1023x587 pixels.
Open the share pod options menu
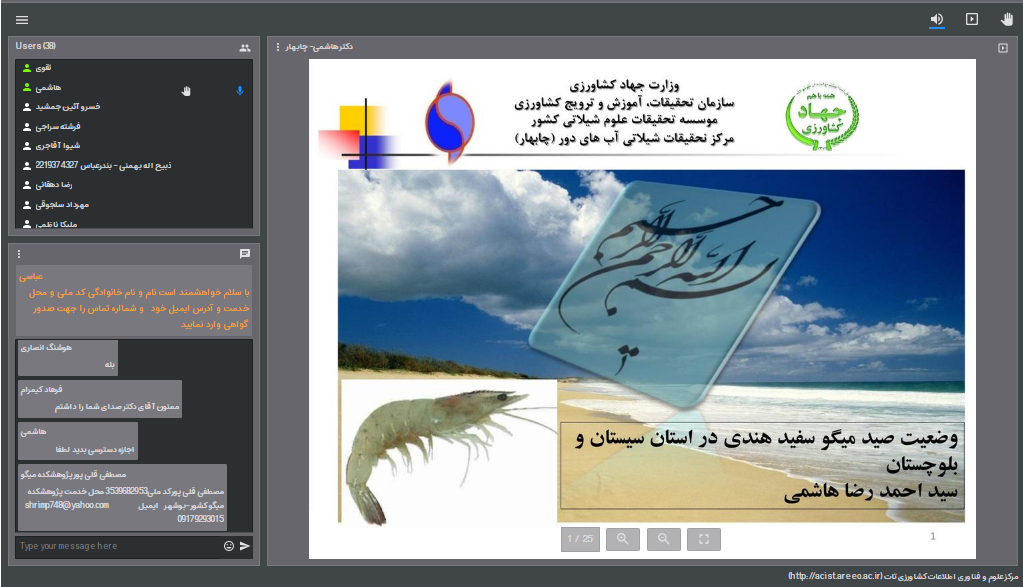(x=277, y=47)
